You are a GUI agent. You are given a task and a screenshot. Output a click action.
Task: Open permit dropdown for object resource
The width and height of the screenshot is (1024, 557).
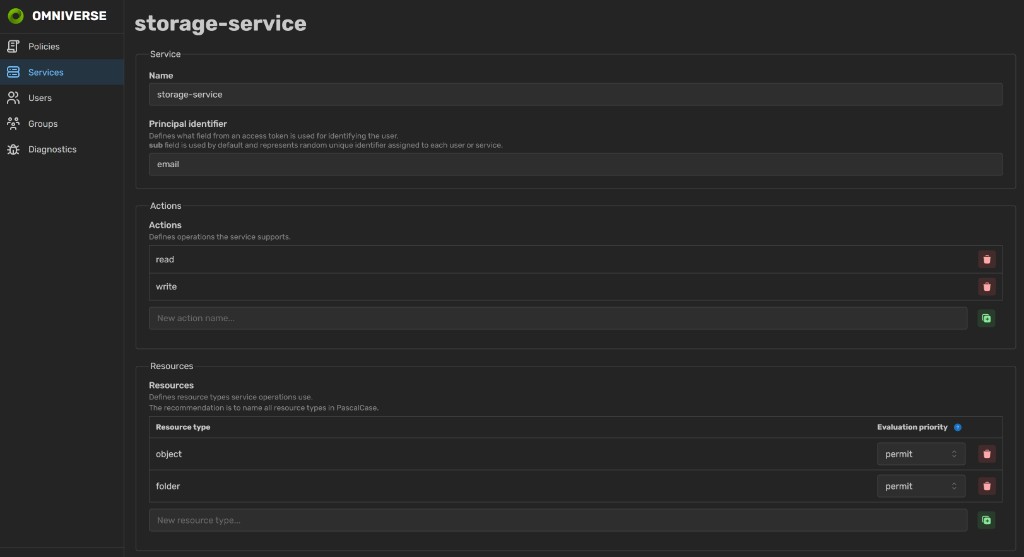coord(921,454)
